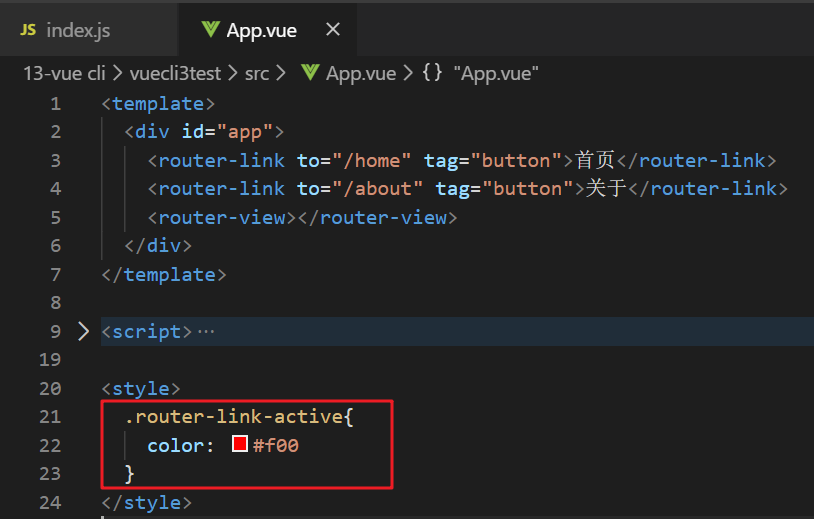Click the JS file icon on index.js tab
The width and height of the screenshot is (814, 519).
pos(28,30)
